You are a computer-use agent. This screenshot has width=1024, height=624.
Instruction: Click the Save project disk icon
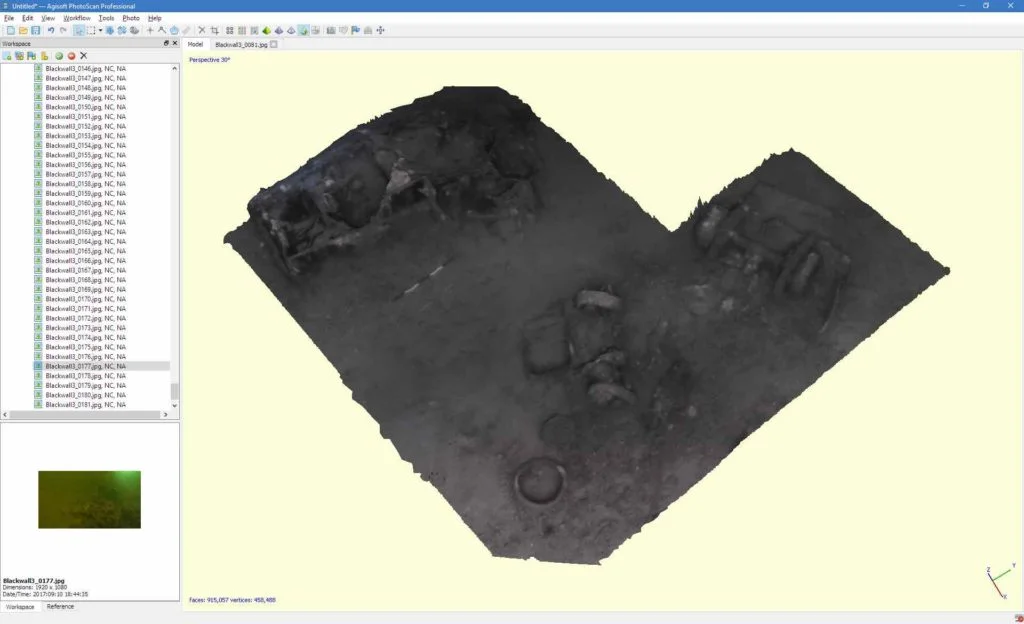[35, 30]
